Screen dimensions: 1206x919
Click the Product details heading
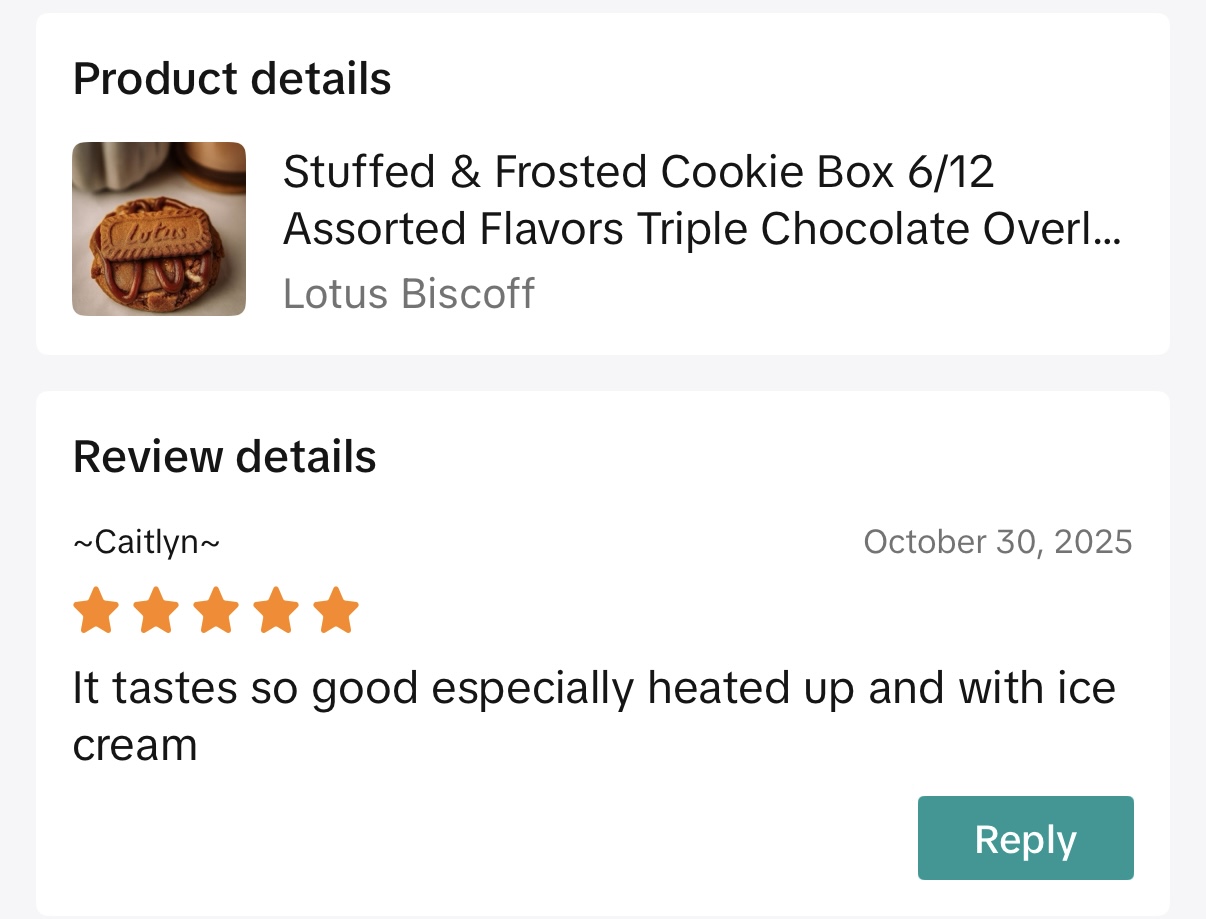(x=232, y=79)
